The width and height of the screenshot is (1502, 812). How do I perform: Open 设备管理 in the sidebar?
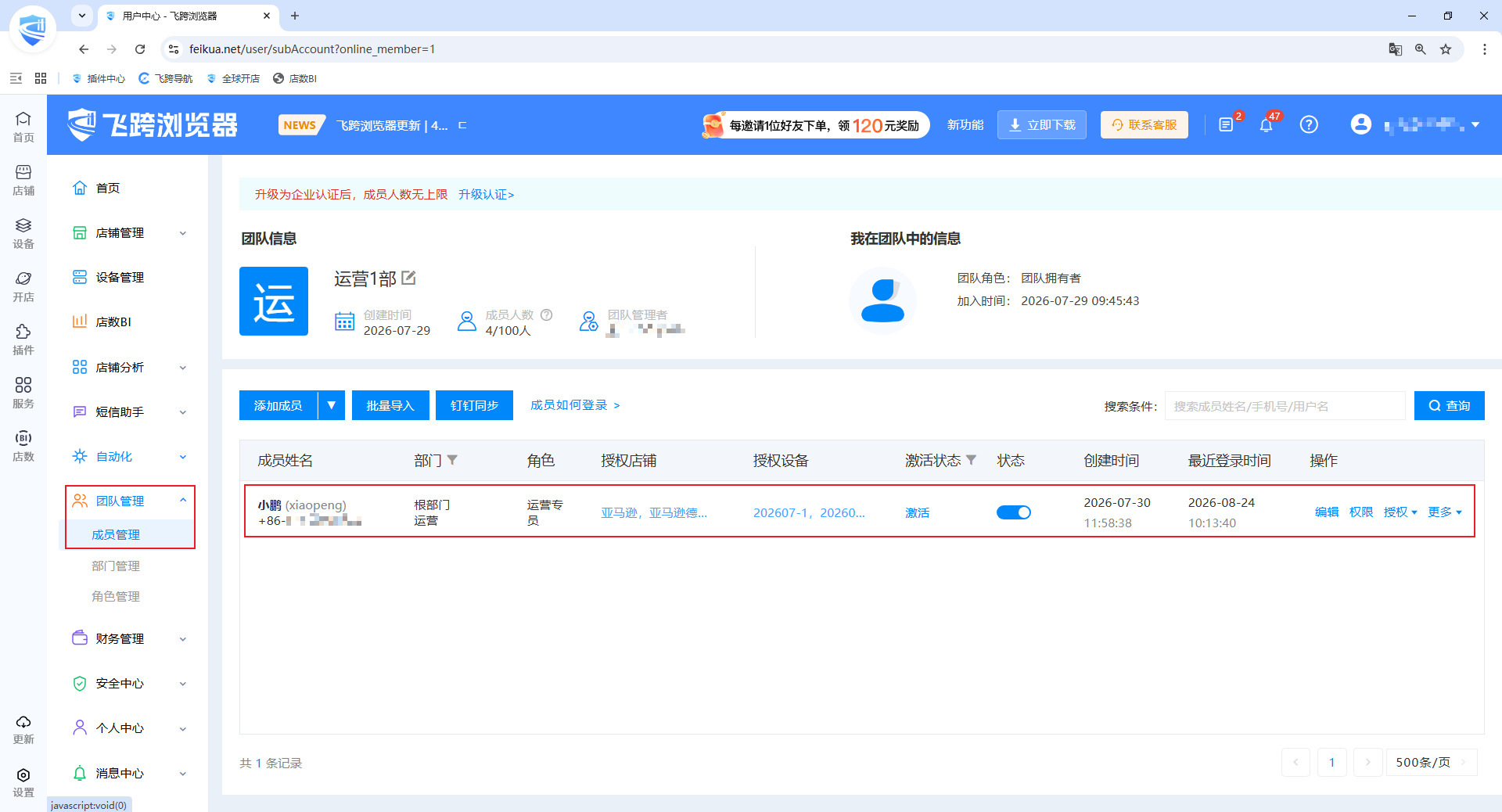(120, 277)
